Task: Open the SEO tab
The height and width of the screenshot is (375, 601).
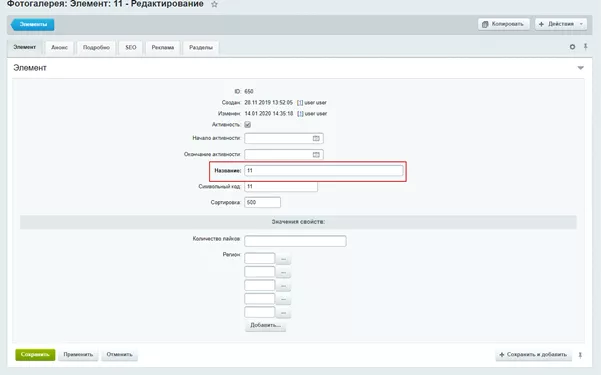Action: [131, 48]
